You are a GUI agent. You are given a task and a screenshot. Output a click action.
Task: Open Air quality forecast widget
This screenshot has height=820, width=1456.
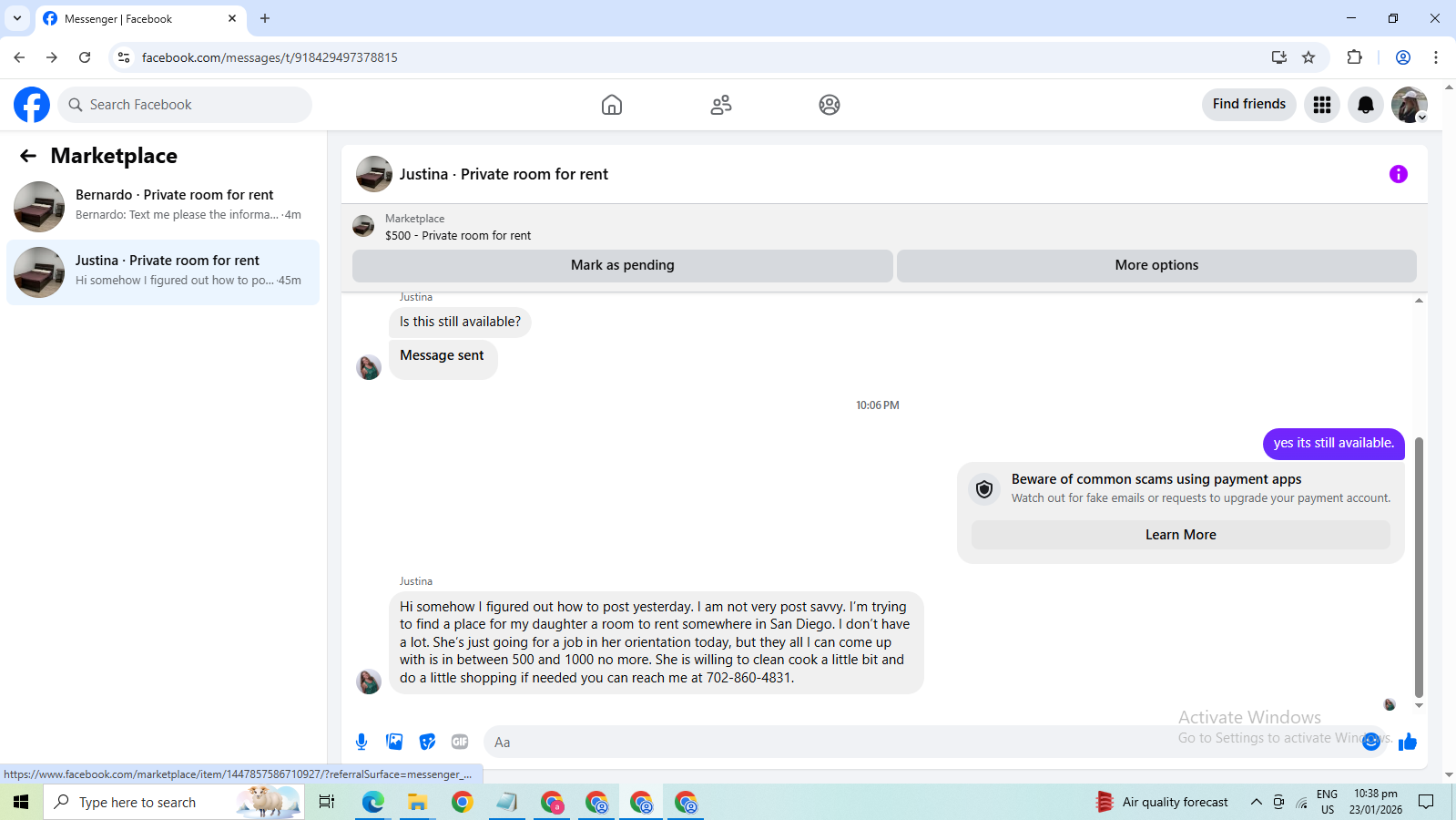pyautogui.click(x=1162, y=802)
